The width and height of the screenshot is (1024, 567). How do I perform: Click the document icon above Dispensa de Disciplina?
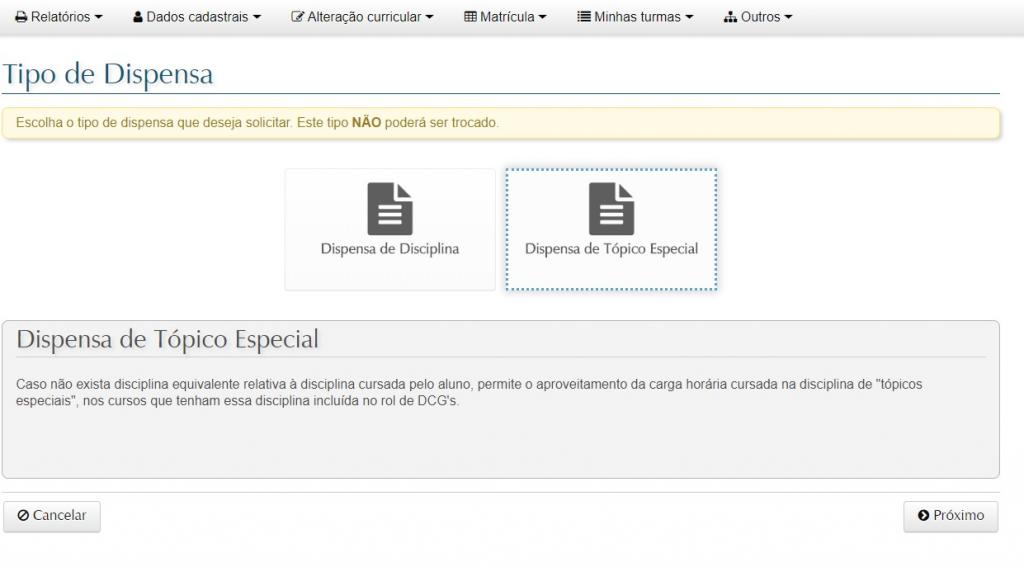click(390, 208)
